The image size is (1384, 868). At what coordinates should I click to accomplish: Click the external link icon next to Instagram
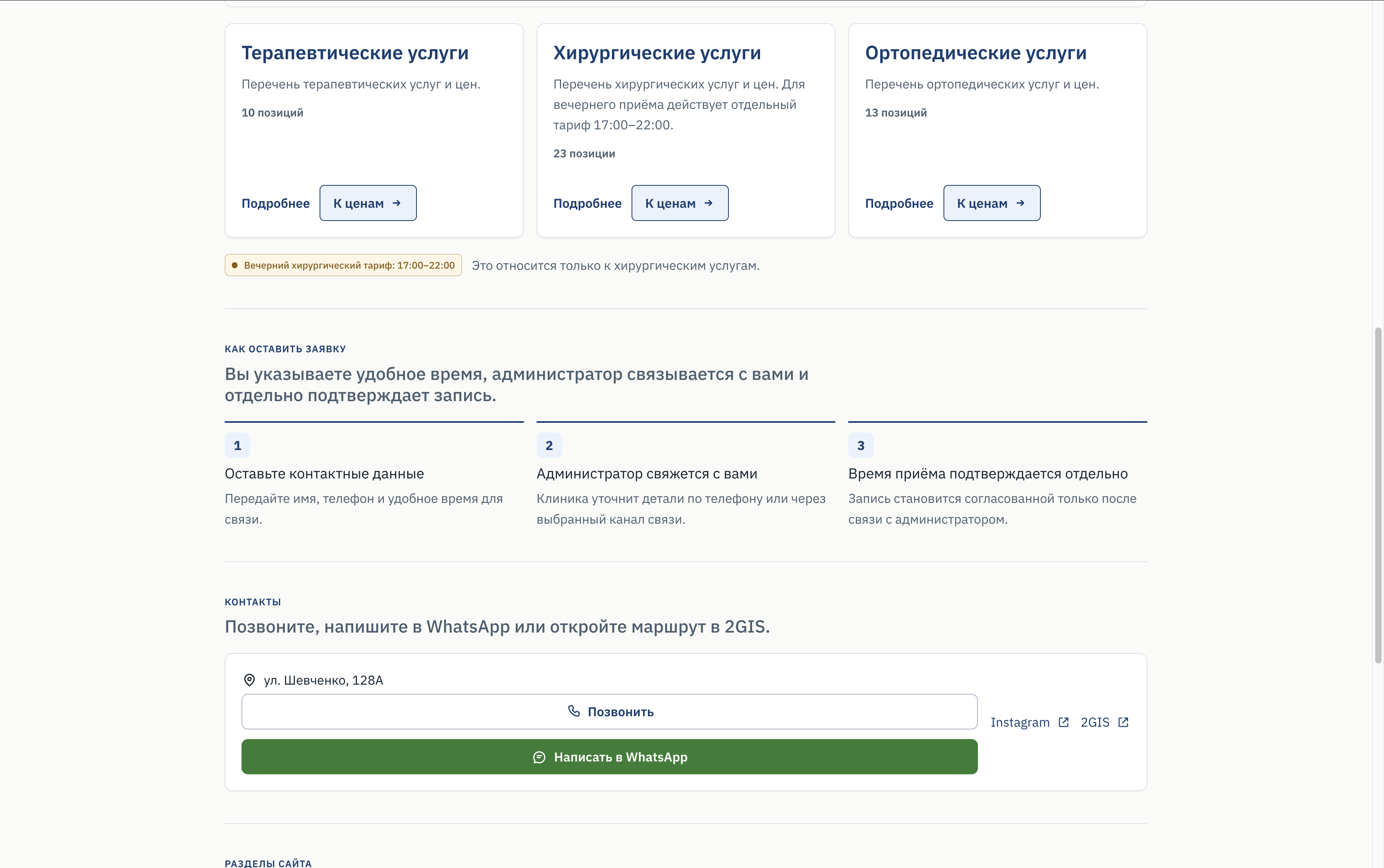tap(1064, 722)
